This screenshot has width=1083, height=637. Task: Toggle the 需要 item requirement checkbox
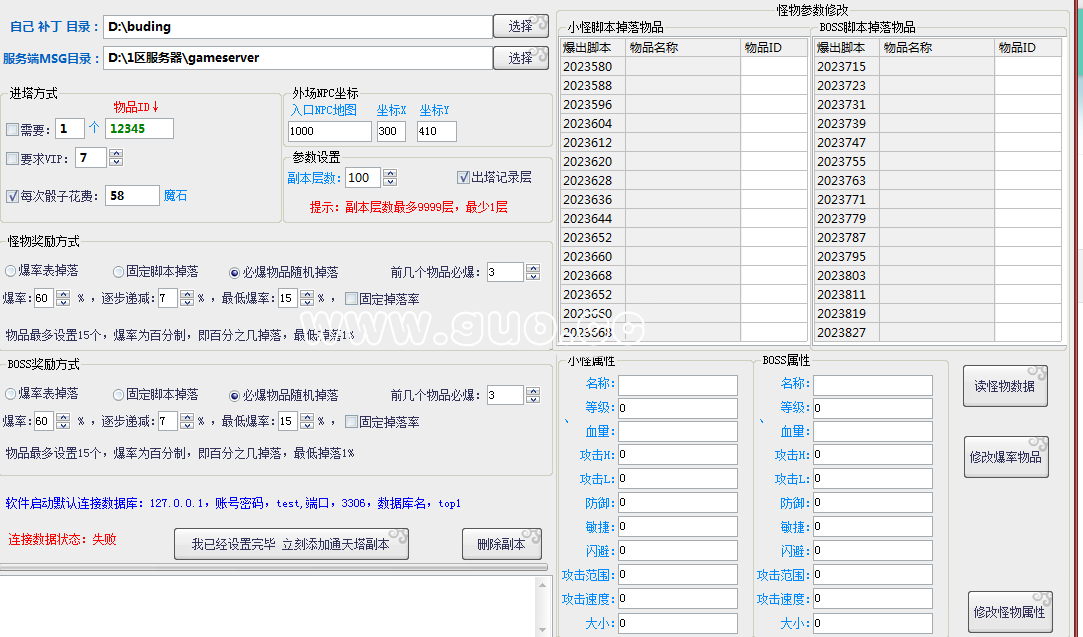(x=12, y=129)
